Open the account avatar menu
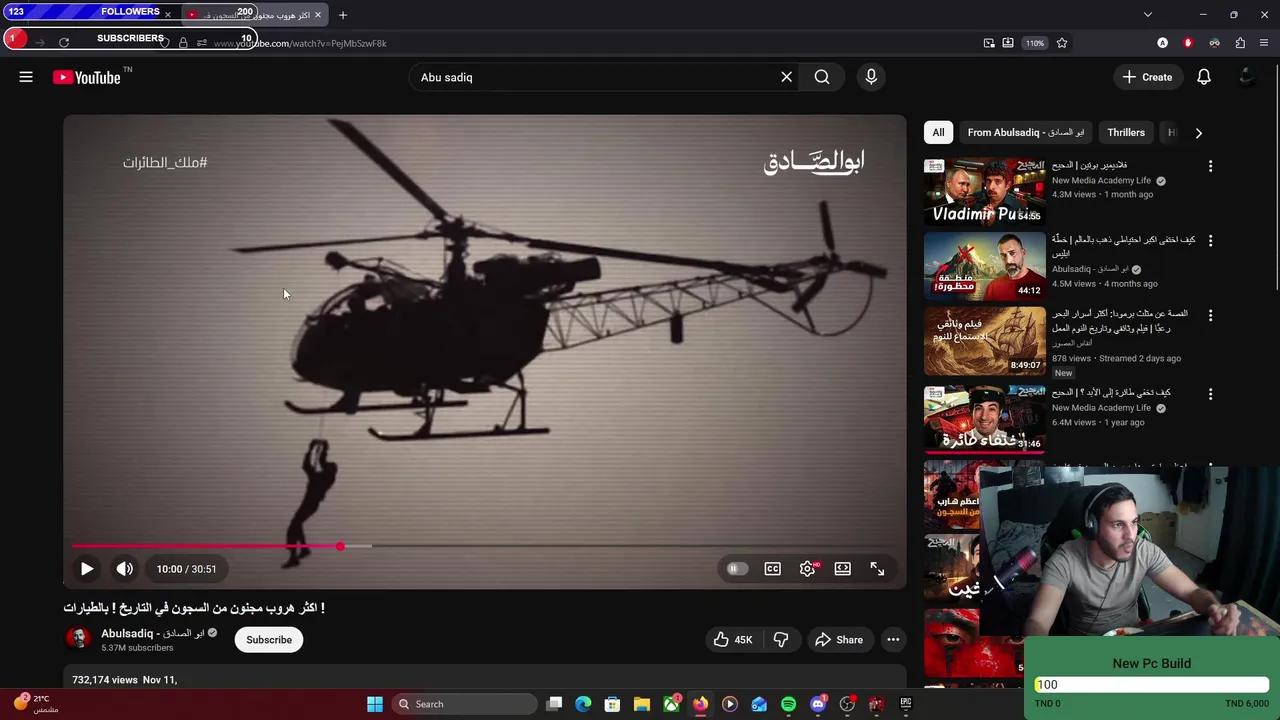Viewport: 1280px width, 720px height. (x=1246, y=77)
